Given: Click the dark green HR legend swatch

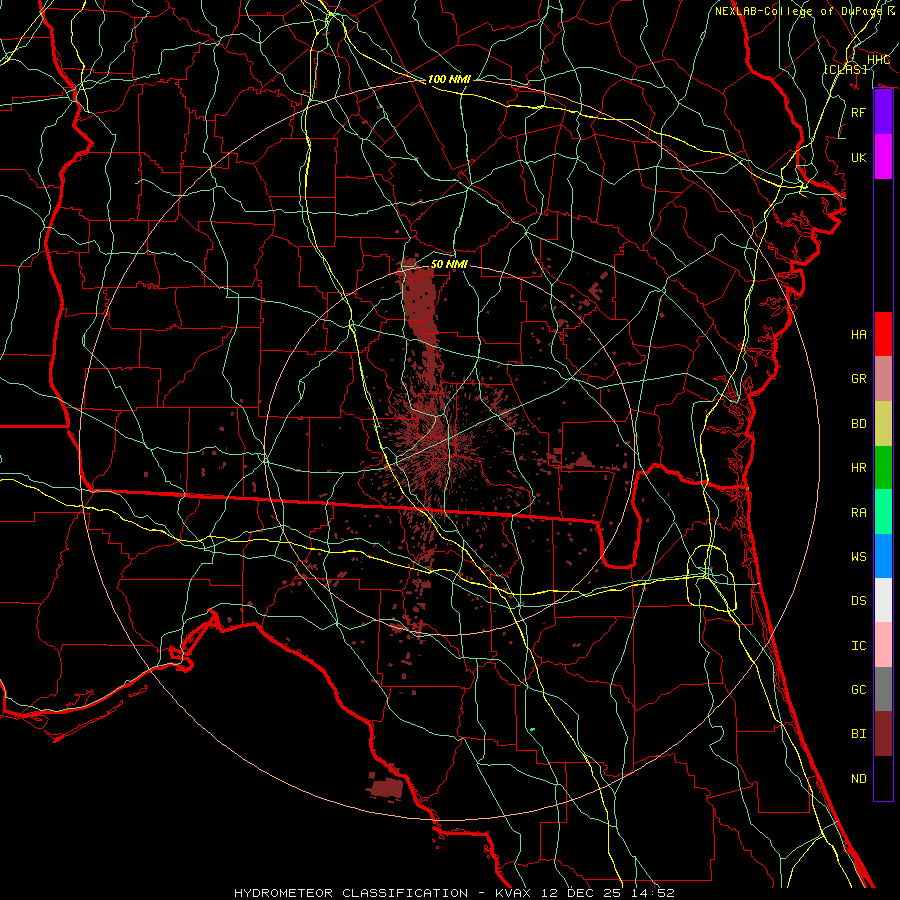Looking at the screenshot, I should 883,467.
